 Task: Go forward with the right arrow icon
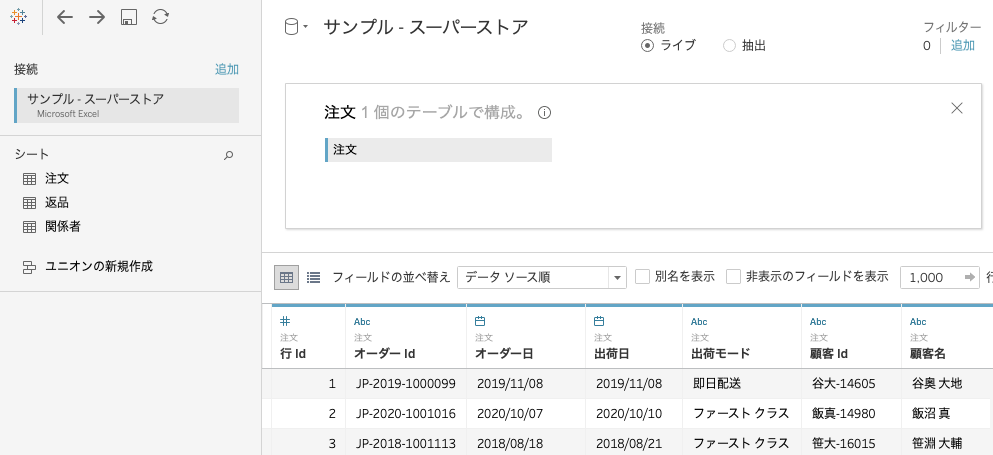tap(97, 17)
